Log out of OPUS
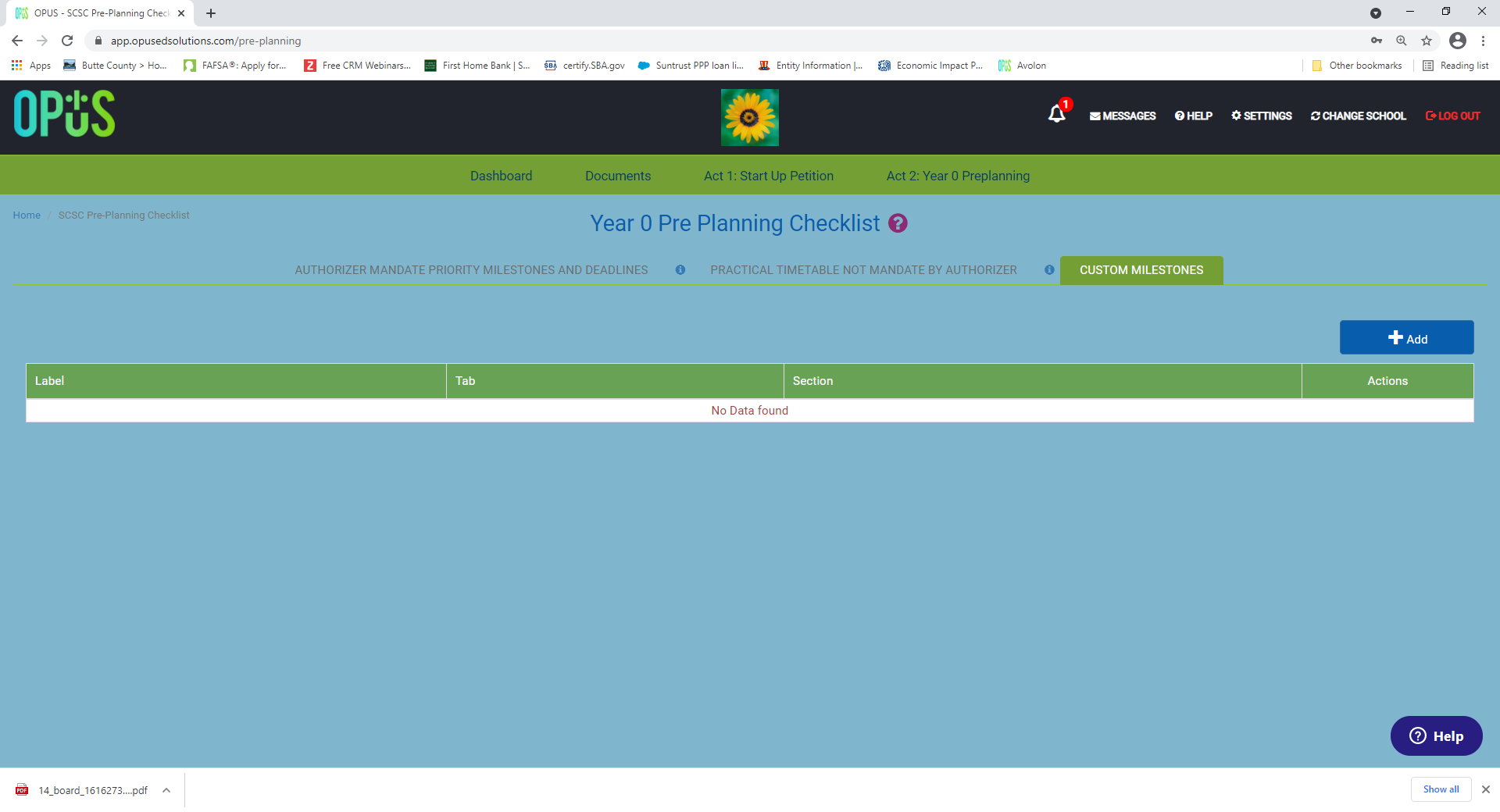1500x812 pixels. 1453,116
